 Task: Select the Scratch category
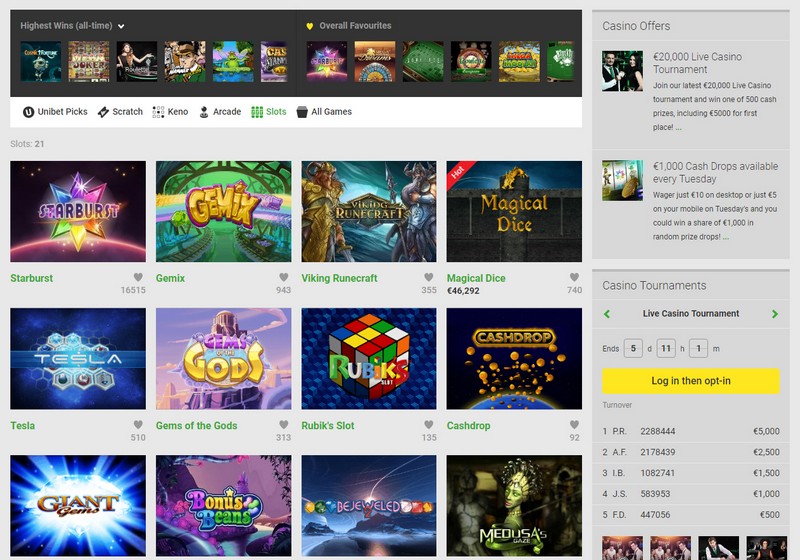(x=120, y=112)
